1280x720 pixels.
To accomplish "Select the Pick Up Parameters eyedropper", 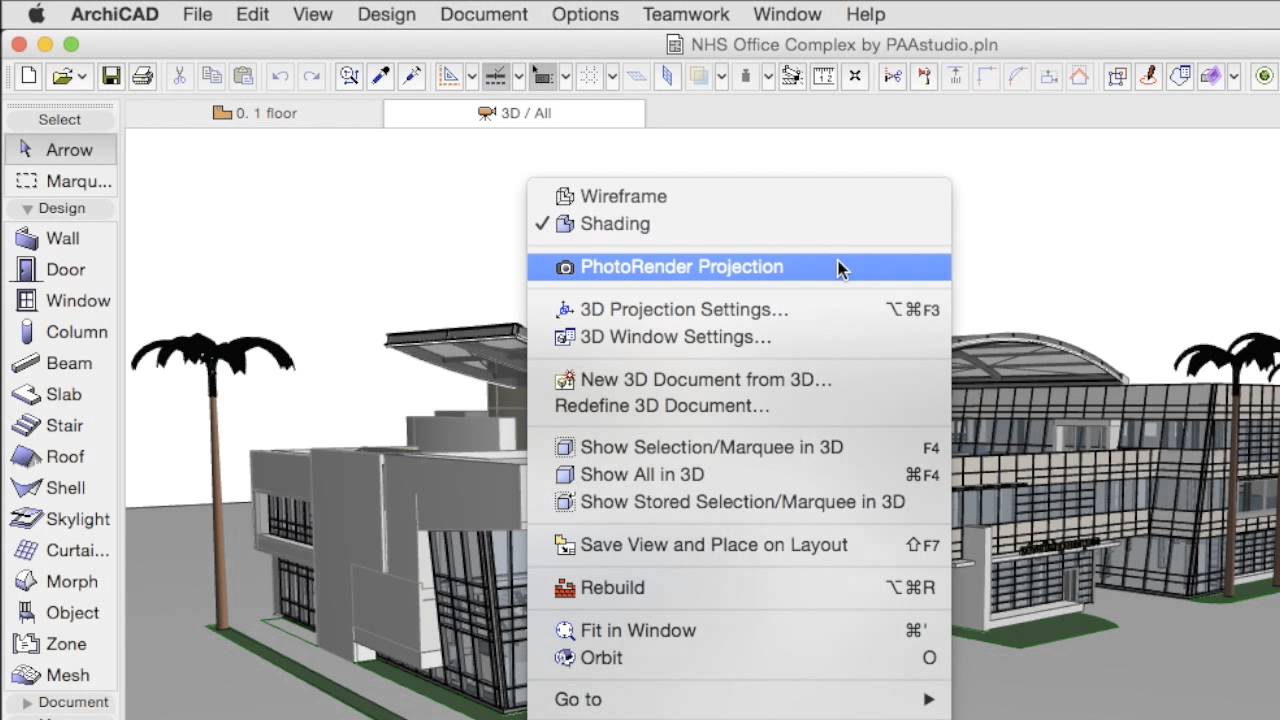I will pos(380,76).
